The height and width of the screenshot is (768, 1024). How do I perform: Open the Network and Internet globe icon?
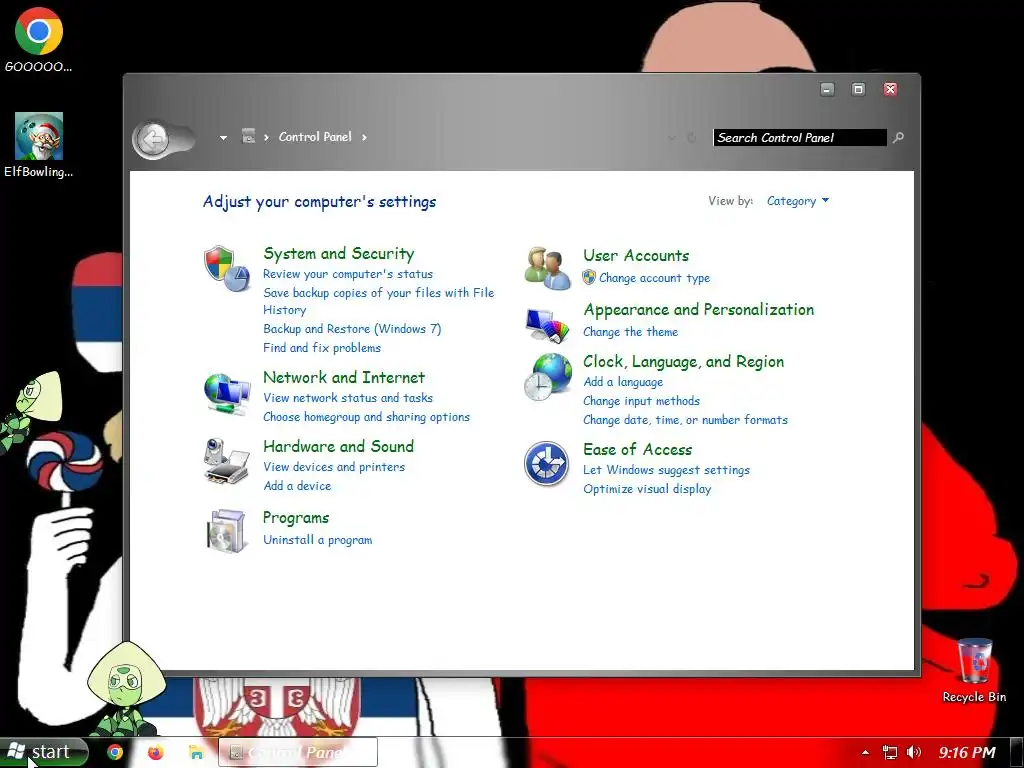pyautogui.click(x=226, y=394)
